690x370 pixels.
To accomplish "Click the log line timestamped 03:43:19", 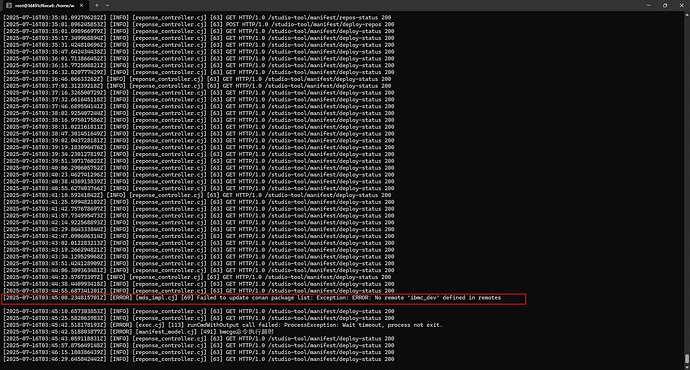I will 198,250.
